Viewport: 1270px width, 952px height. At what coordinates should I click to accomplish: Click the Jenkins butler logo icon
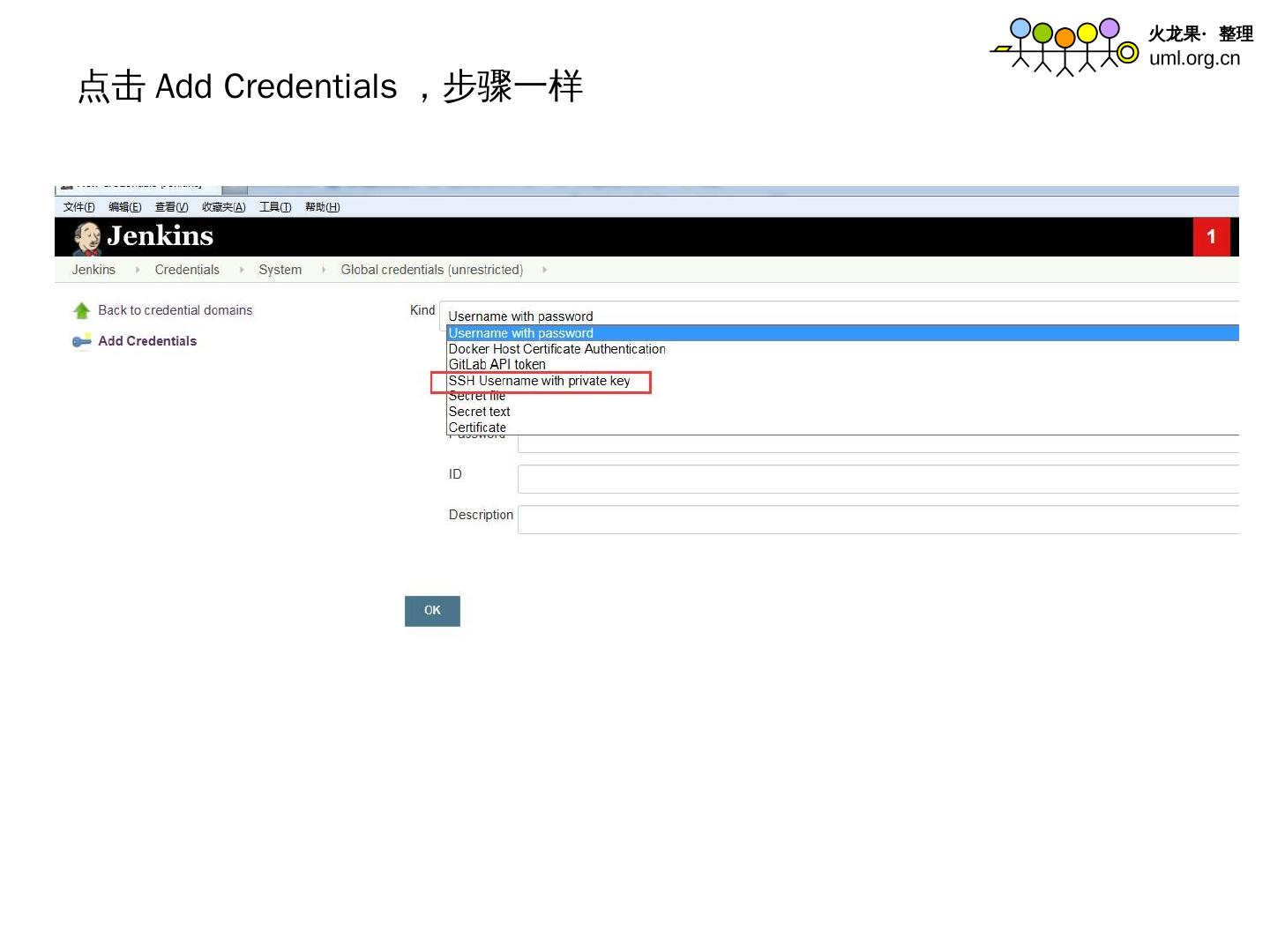click(87, 238)
